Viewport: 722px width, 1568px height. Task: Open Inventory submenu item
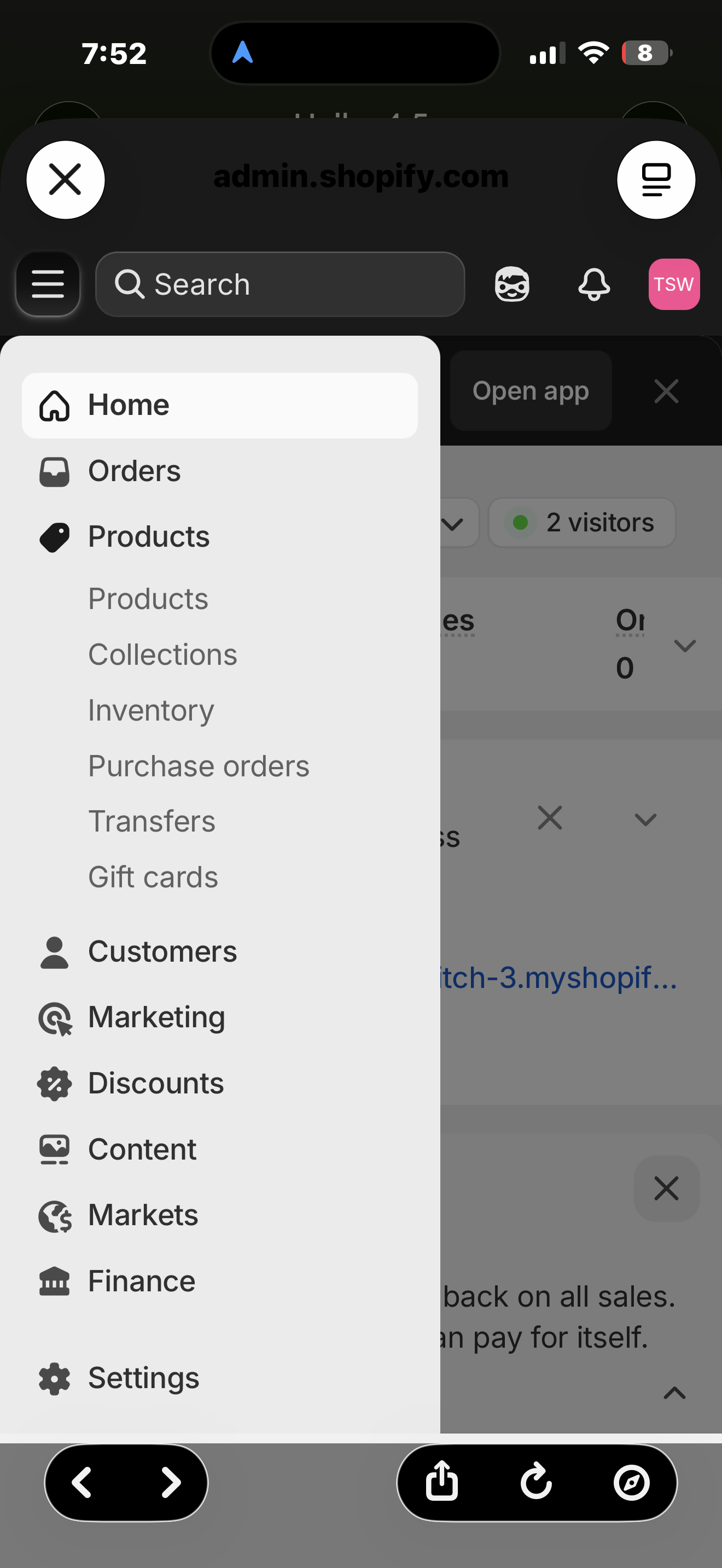point(151,710)
